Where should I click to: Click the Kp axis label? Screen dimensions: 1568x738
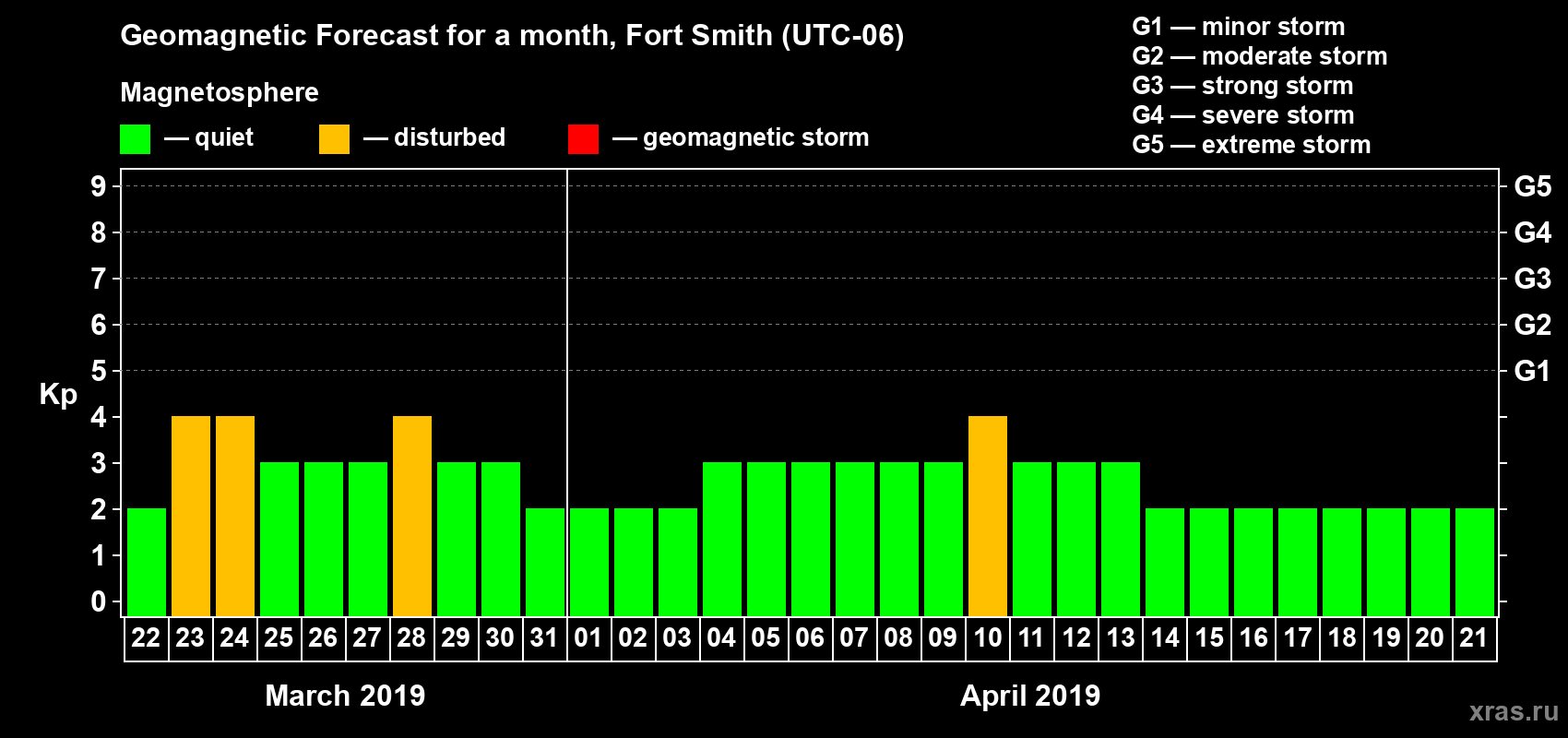pyautogui.click(x=58, y=395)
